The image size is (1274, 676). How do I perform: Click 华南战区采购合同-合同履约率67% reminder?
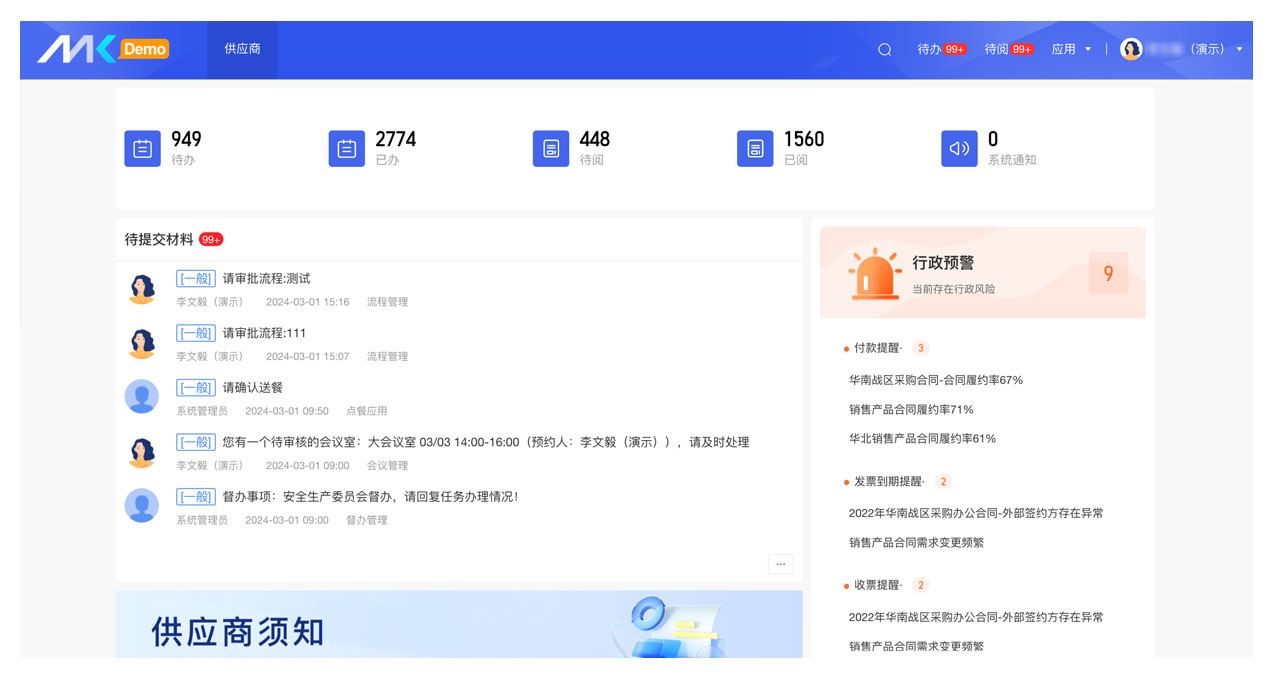pyautogui.click(x=935, y=380)
